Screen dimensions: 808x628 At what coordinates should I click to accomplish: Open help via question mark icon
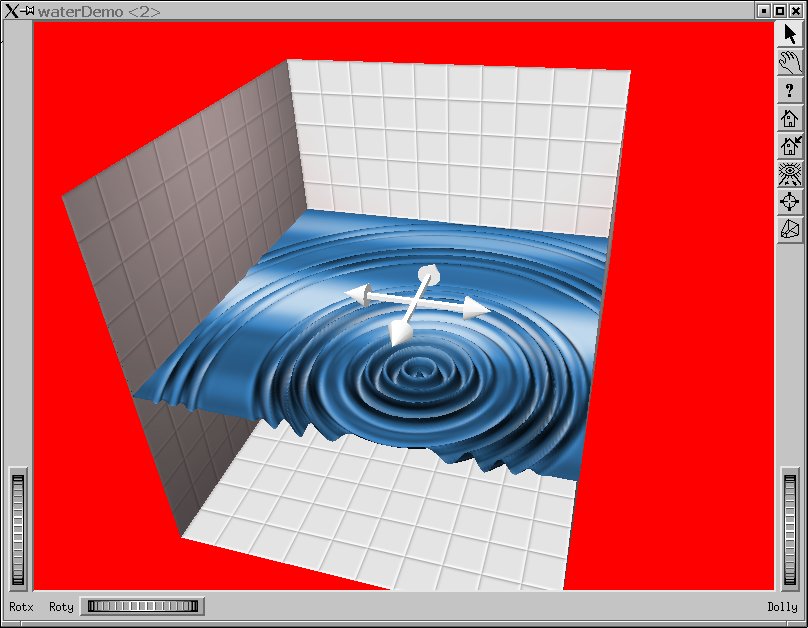[x=789, y=91]
